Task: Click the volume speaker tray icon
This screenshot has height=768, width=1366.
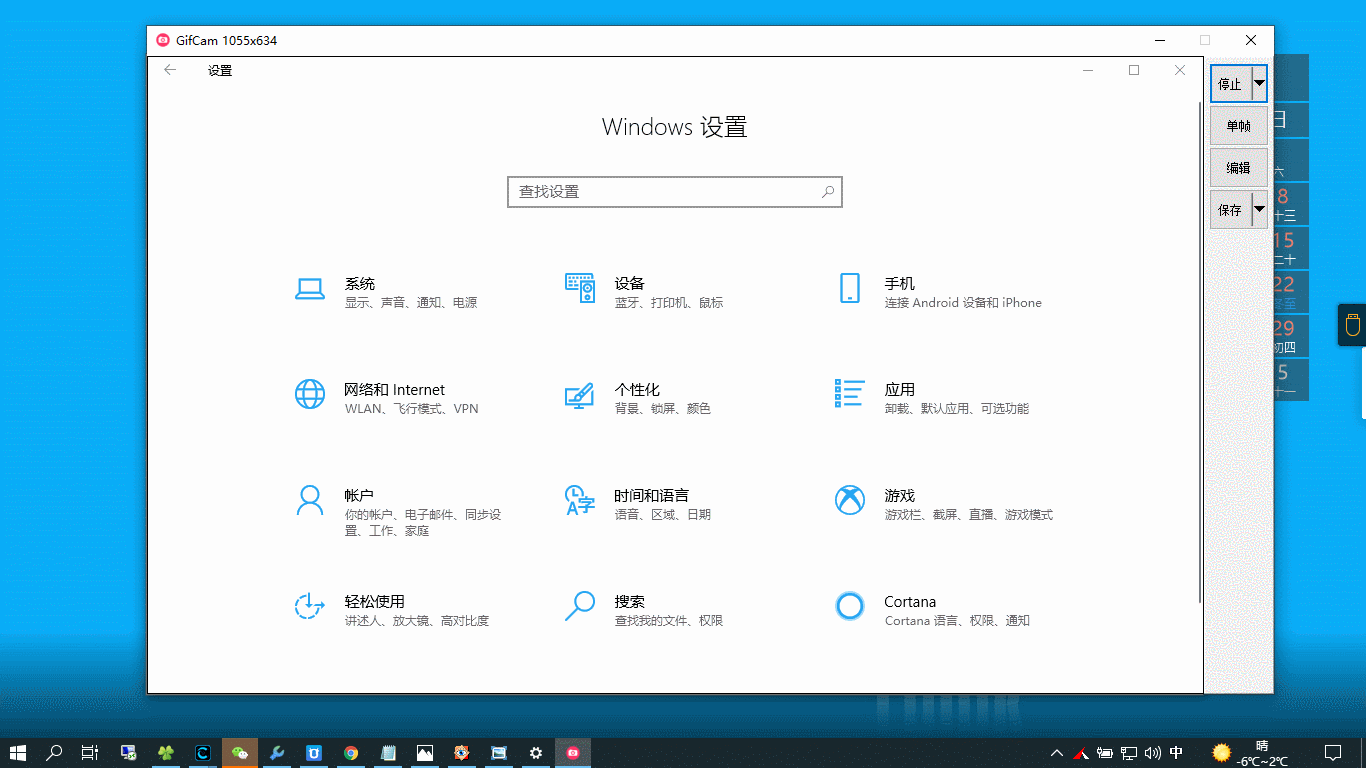Action: [1153, 753]
